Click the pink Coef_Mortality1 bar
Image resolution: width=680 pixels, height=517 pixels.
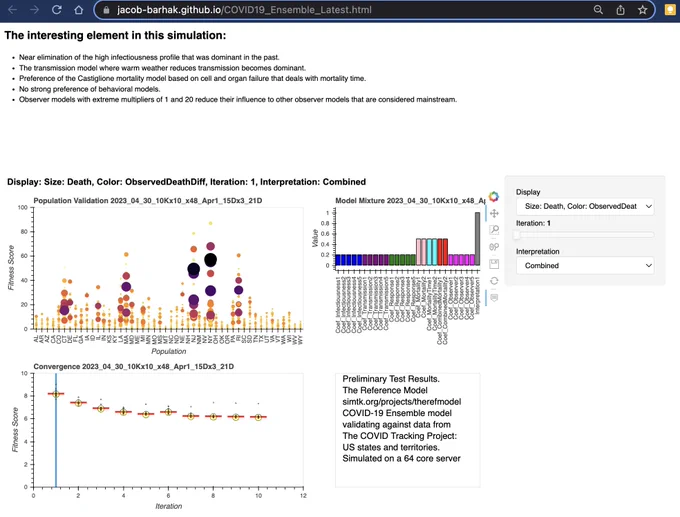(x=419, y=252)
